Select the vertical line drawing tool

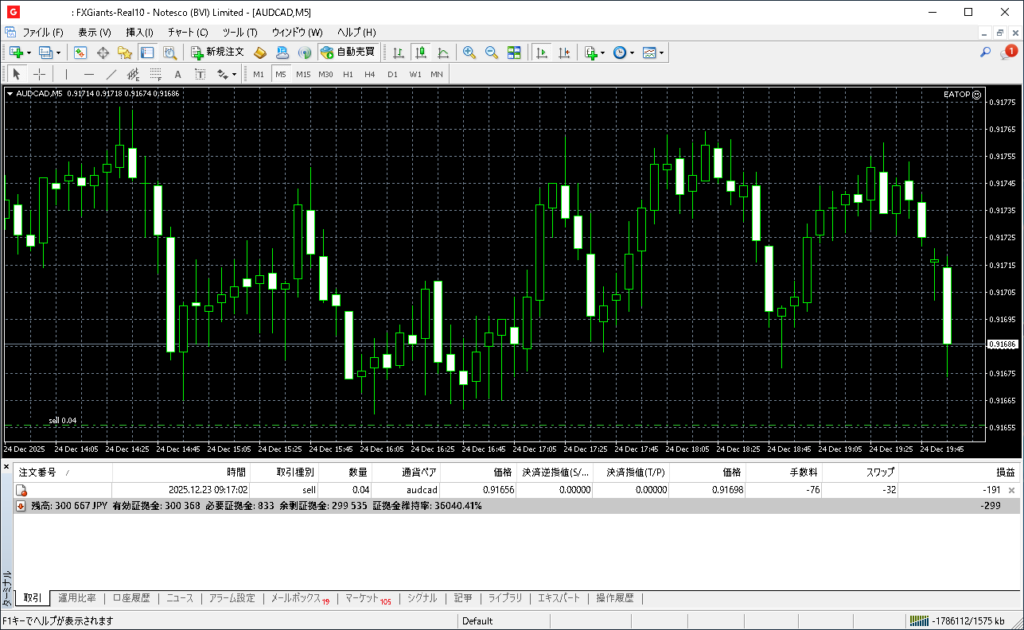pyautogui.click(x=66, y=74)
